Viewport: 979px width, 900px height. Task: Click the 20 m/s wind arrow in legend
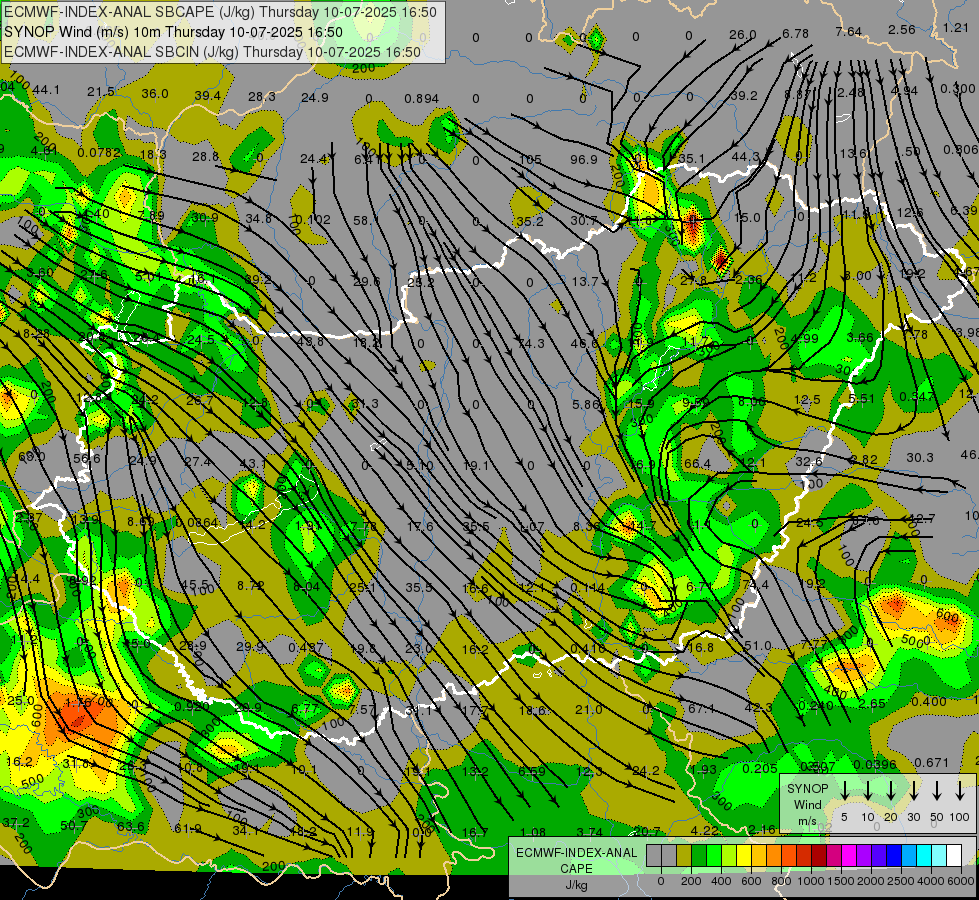(x=890, y=790)
